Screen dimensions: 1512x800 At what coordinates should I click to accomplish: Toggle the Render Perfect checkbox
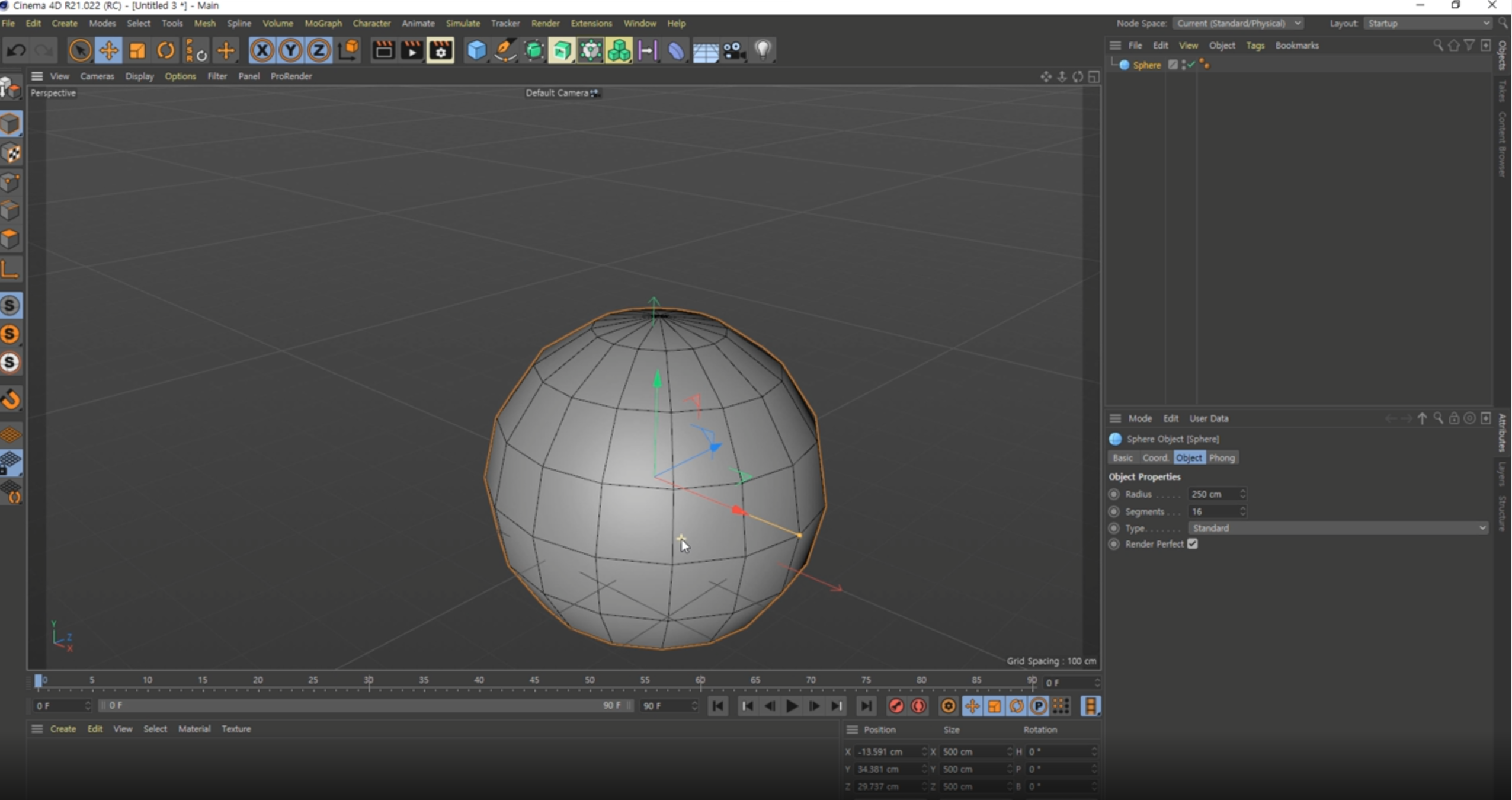[x=1193, y=544]
